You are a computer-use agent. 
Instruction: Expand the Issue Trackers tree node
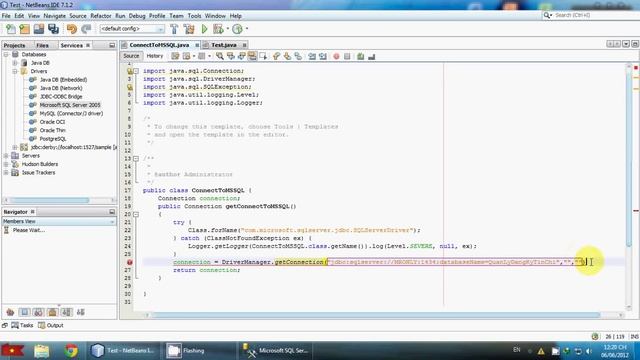pos(6,173)
